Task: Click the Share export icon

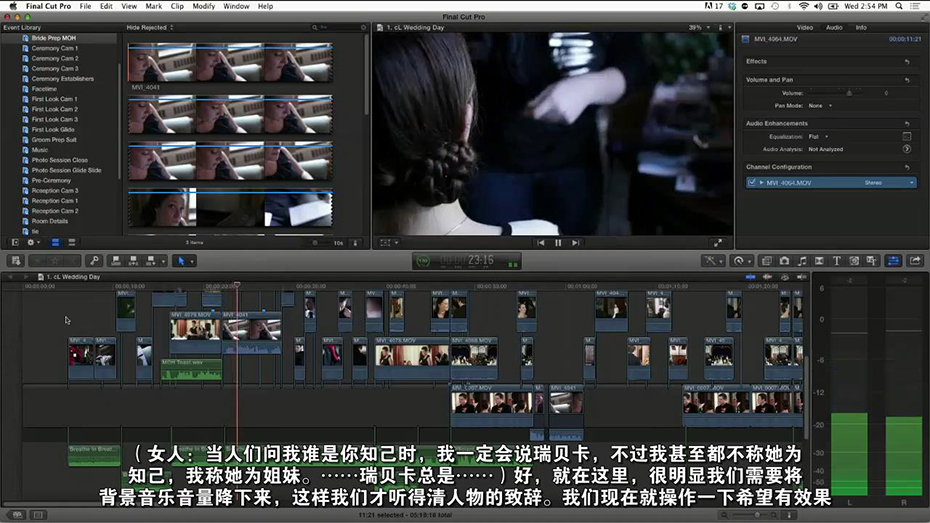Action: (x=915, y=261)
